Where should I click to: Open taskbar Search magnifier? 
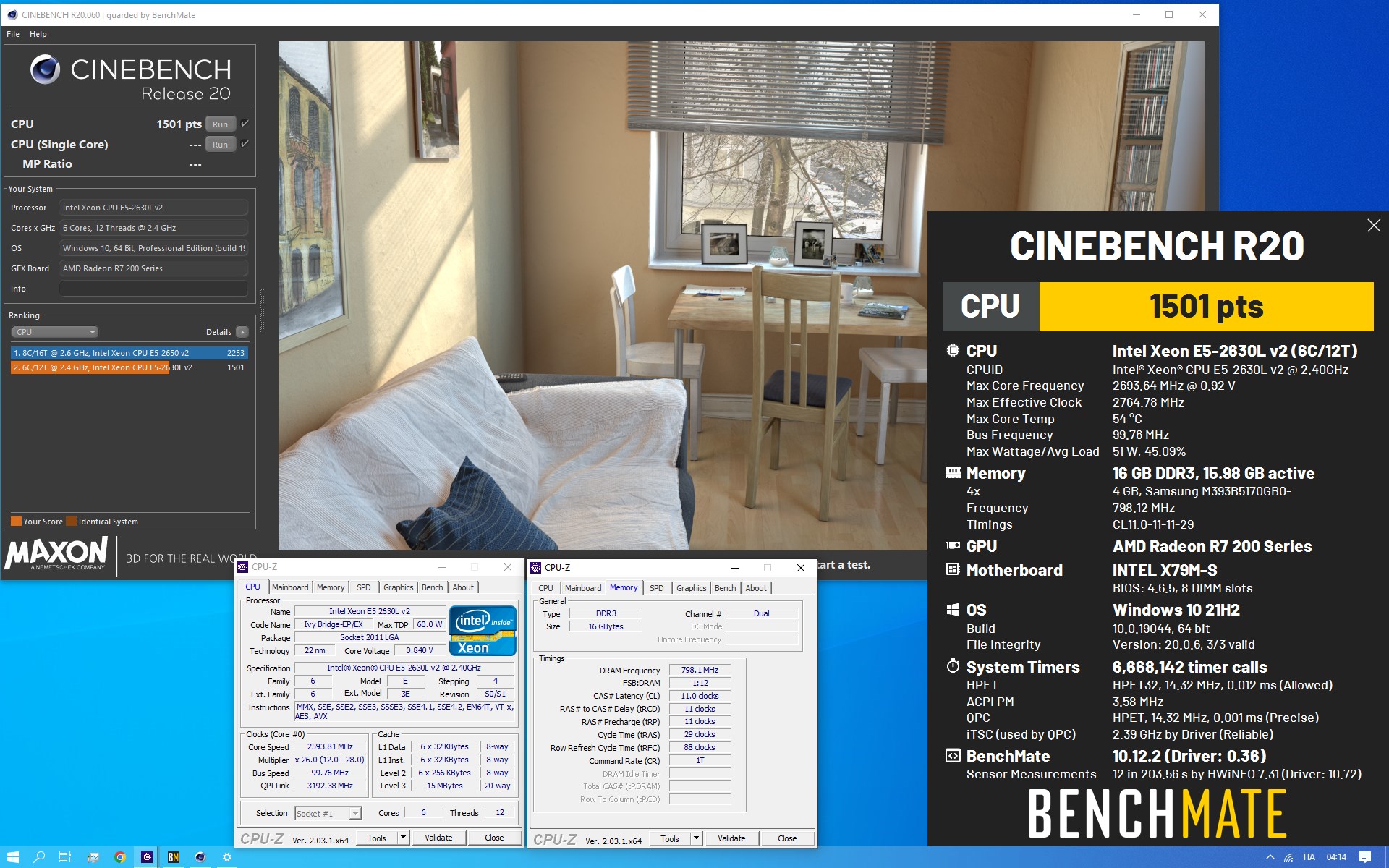coord(39,857)
